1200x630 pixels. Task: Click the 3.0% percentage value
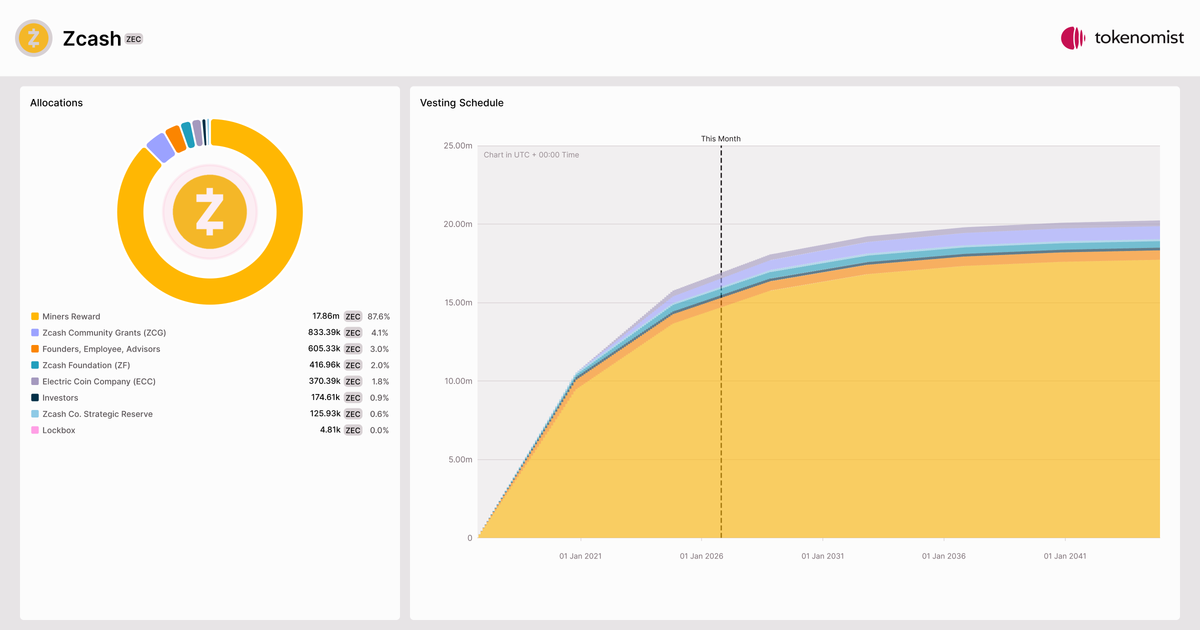click(x=380, y=349)
